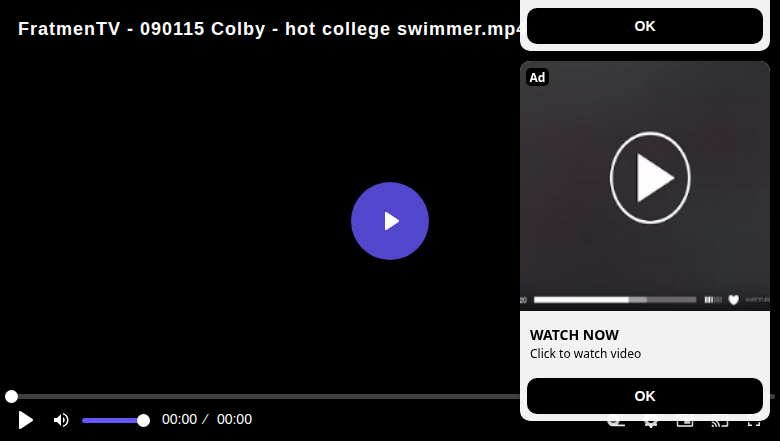
Task: Click the seek bar handle at the start
Action: tap(11, 396)
